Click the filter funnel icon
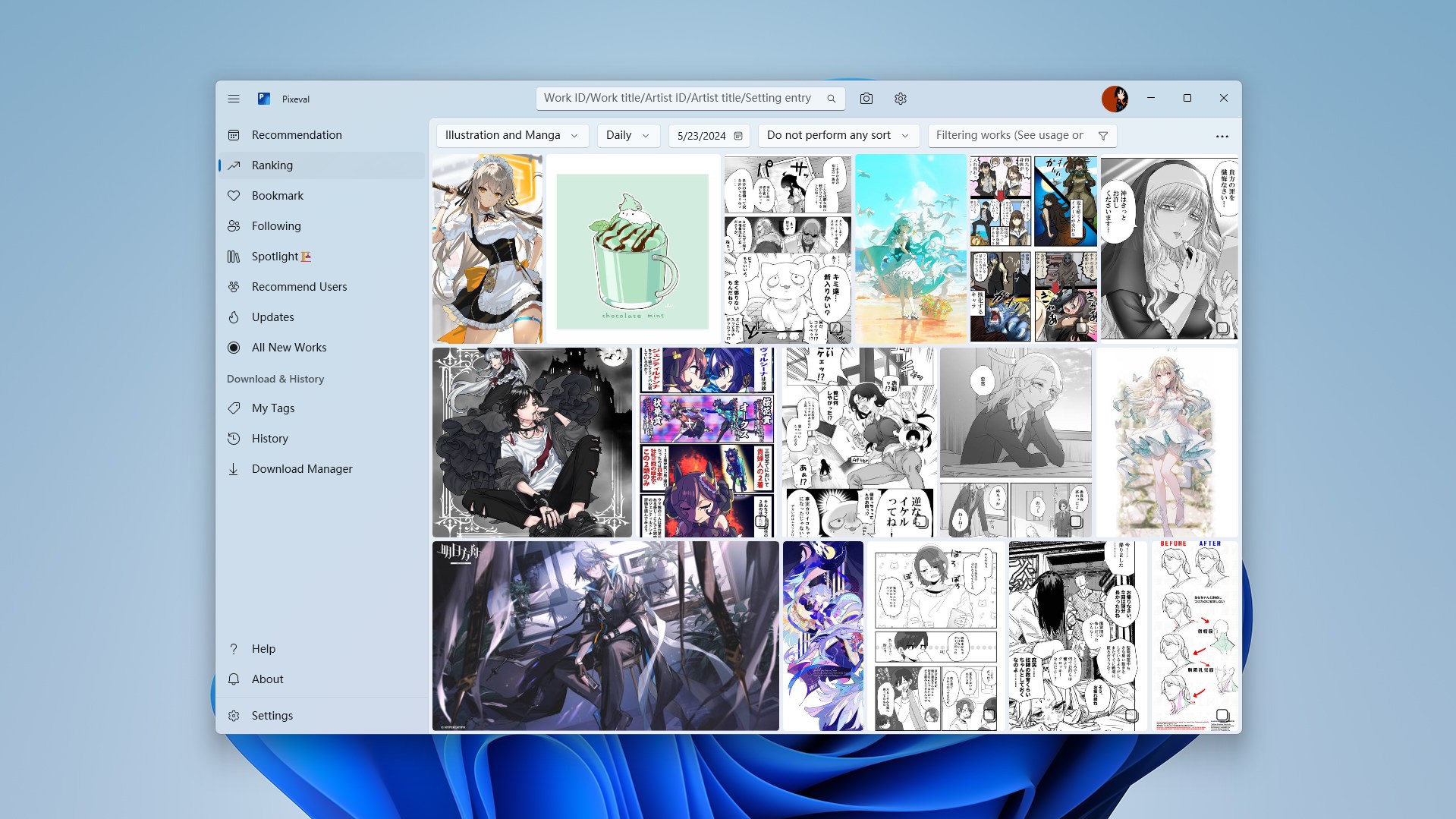1456x819 pixels. pyautogui.click(x=1102, y=135)
